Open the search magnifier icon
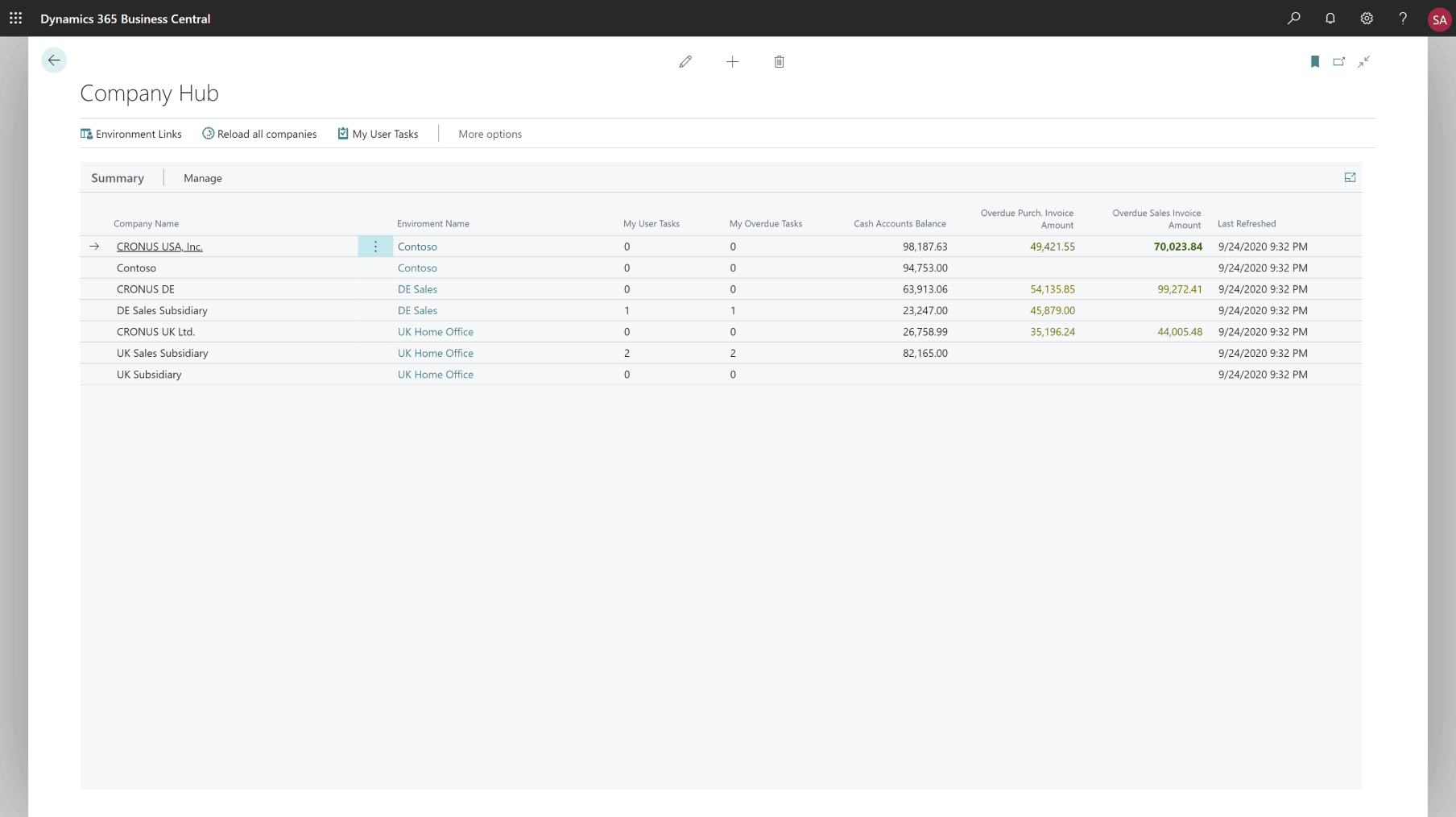The image size is (1456, 817). coord(1293,18)
